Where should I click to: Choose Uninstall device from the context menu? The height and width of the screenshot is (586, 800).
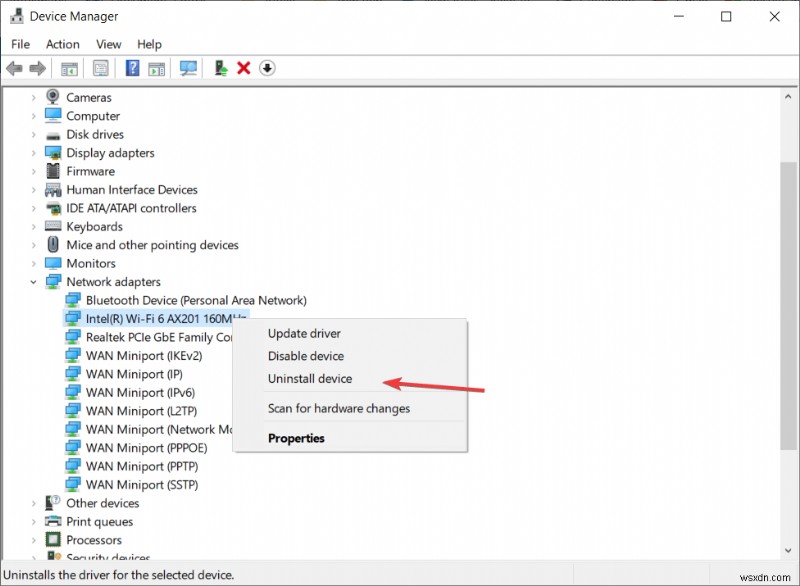point(310,378)
